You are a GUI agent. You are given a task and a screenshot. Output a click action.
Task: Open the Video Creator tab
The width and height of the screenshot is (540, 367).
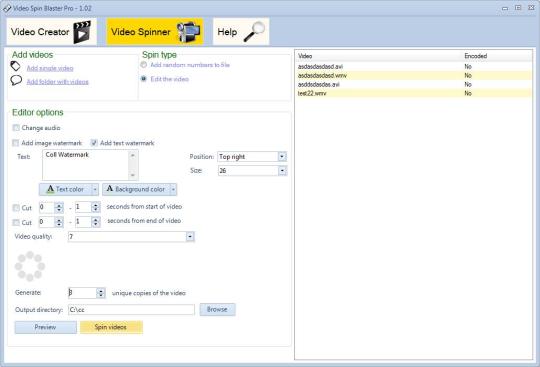click(52, 32)
